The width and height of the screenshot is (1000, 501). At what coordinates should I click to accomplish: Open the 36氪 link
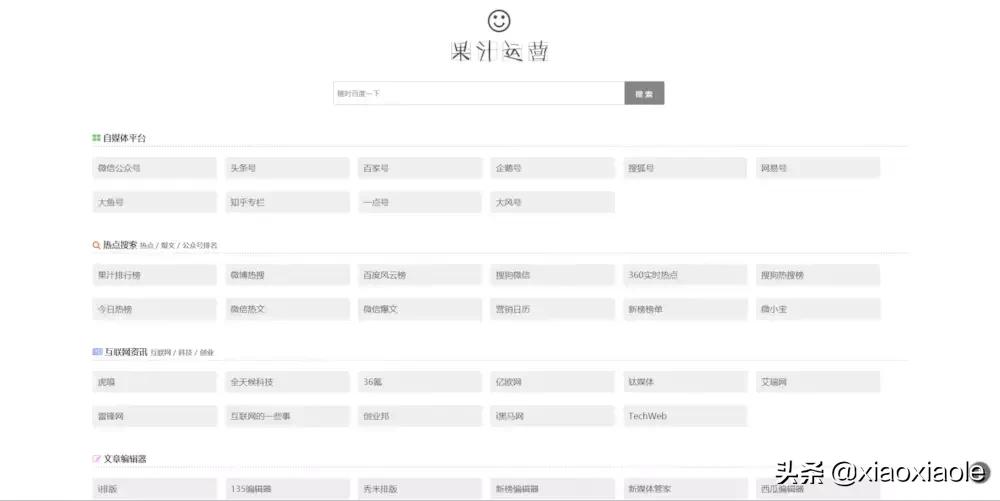[420, 382]
